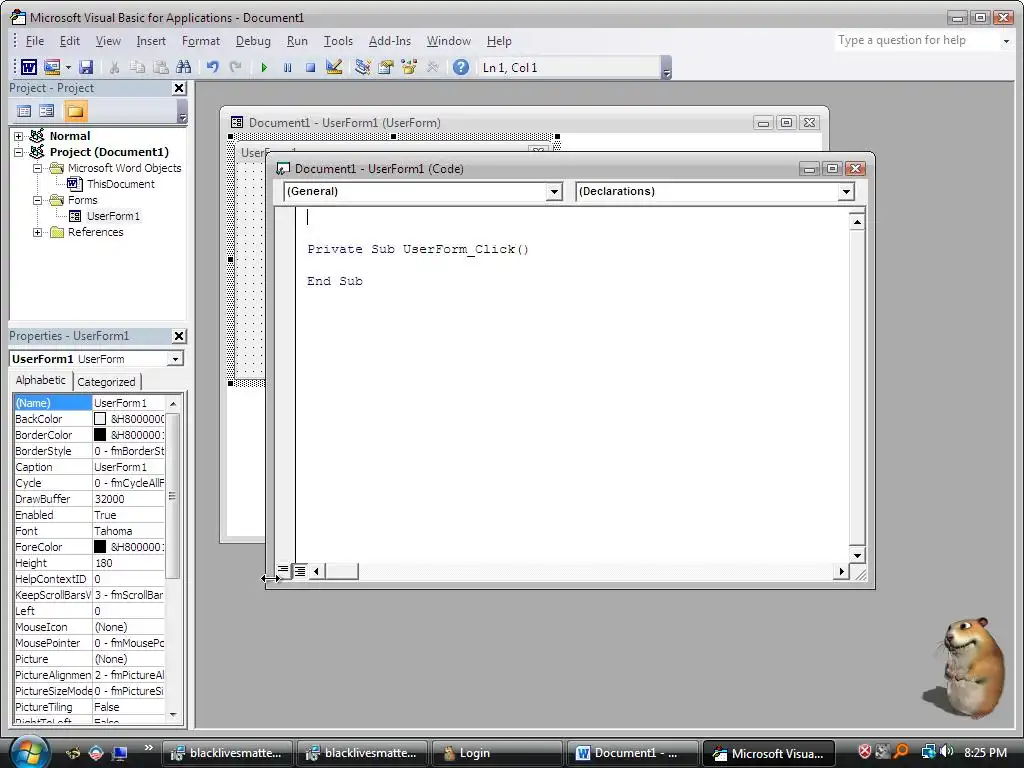Open the (Declarations) procedure dropdown

click(x=846, y=191)
